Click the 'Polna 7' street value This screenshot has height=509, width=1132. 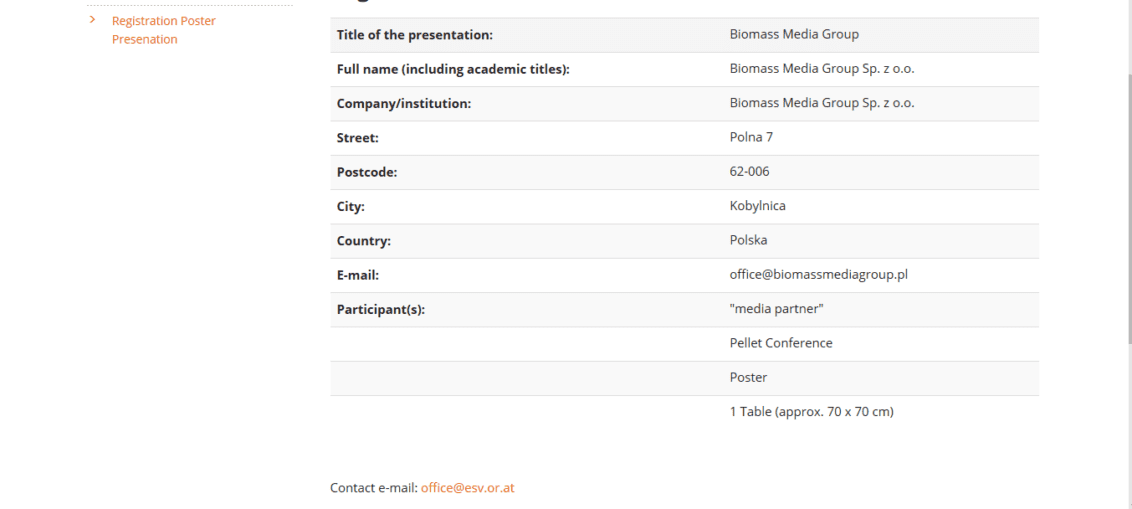pyautogui.click(x=751, y=136)
